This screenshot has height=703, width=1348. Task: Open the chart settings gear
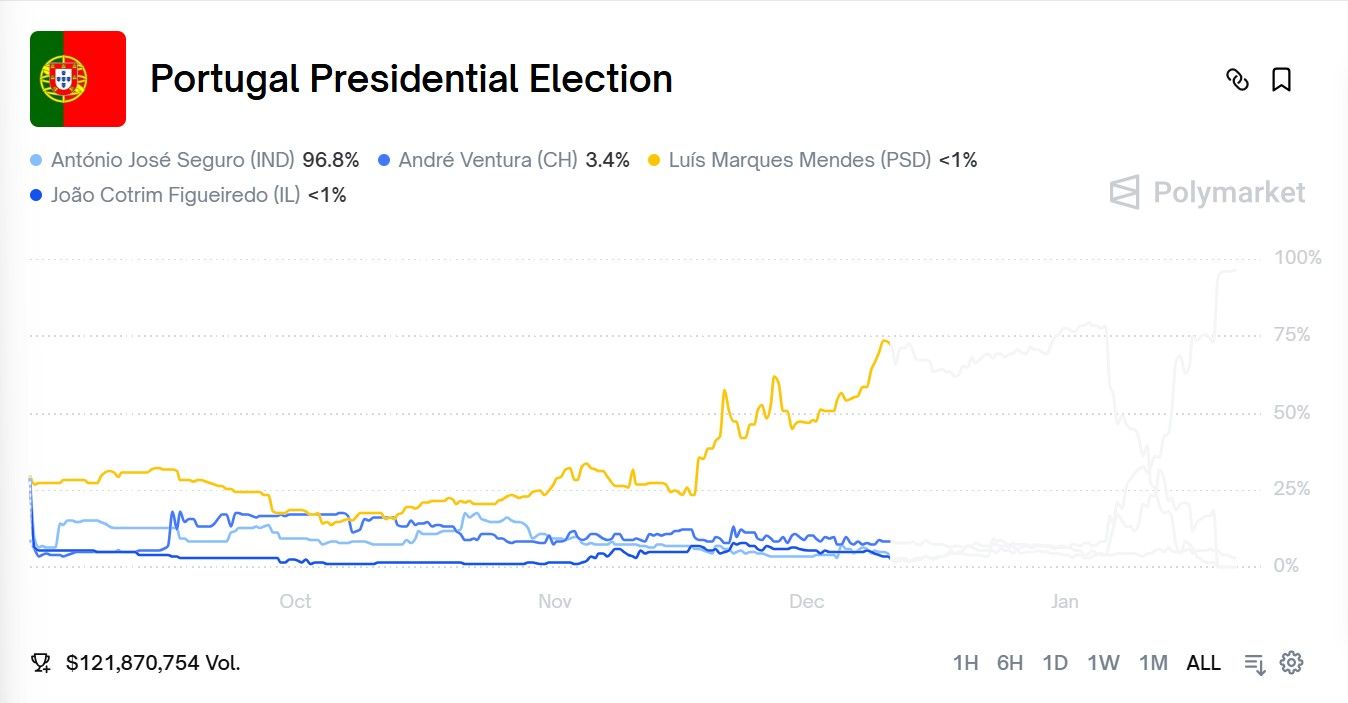click(x=1292, y=662)
